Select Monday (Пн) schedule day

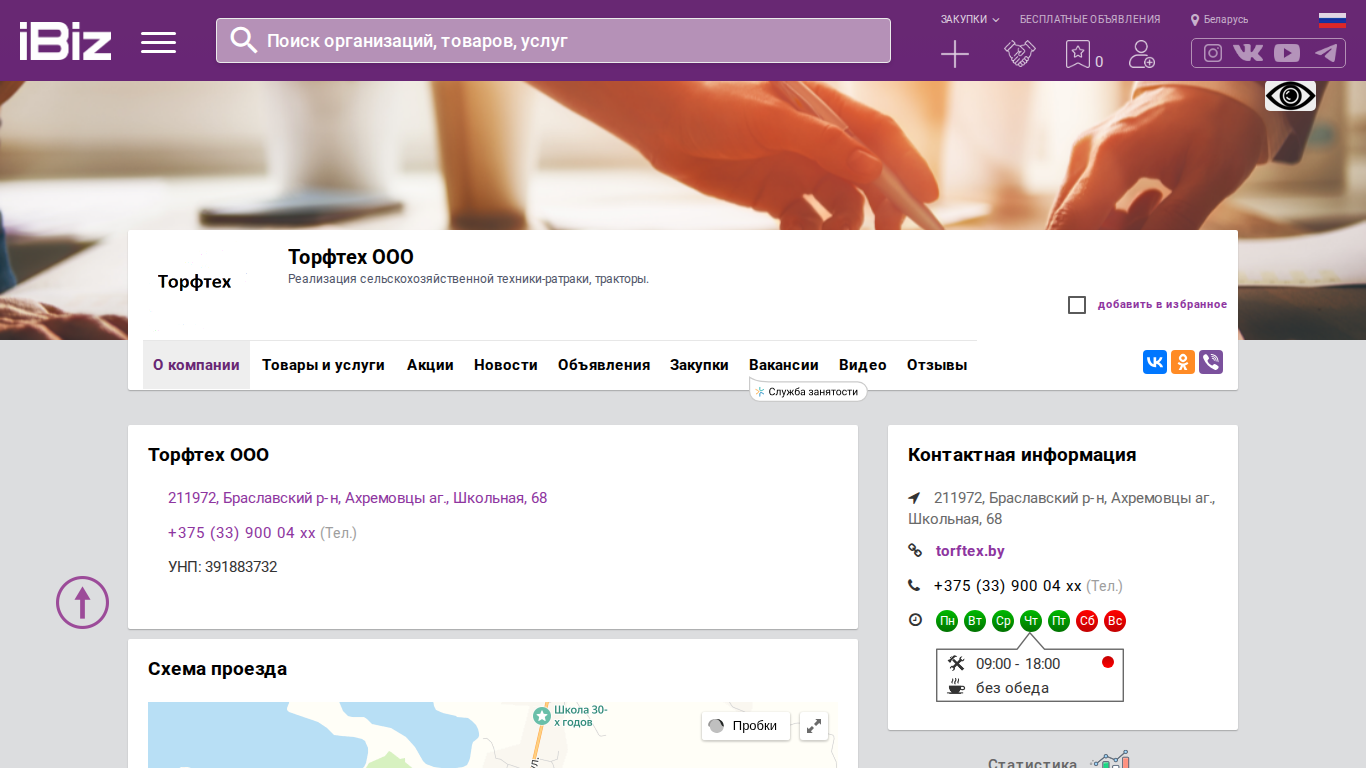coord(947,621)
